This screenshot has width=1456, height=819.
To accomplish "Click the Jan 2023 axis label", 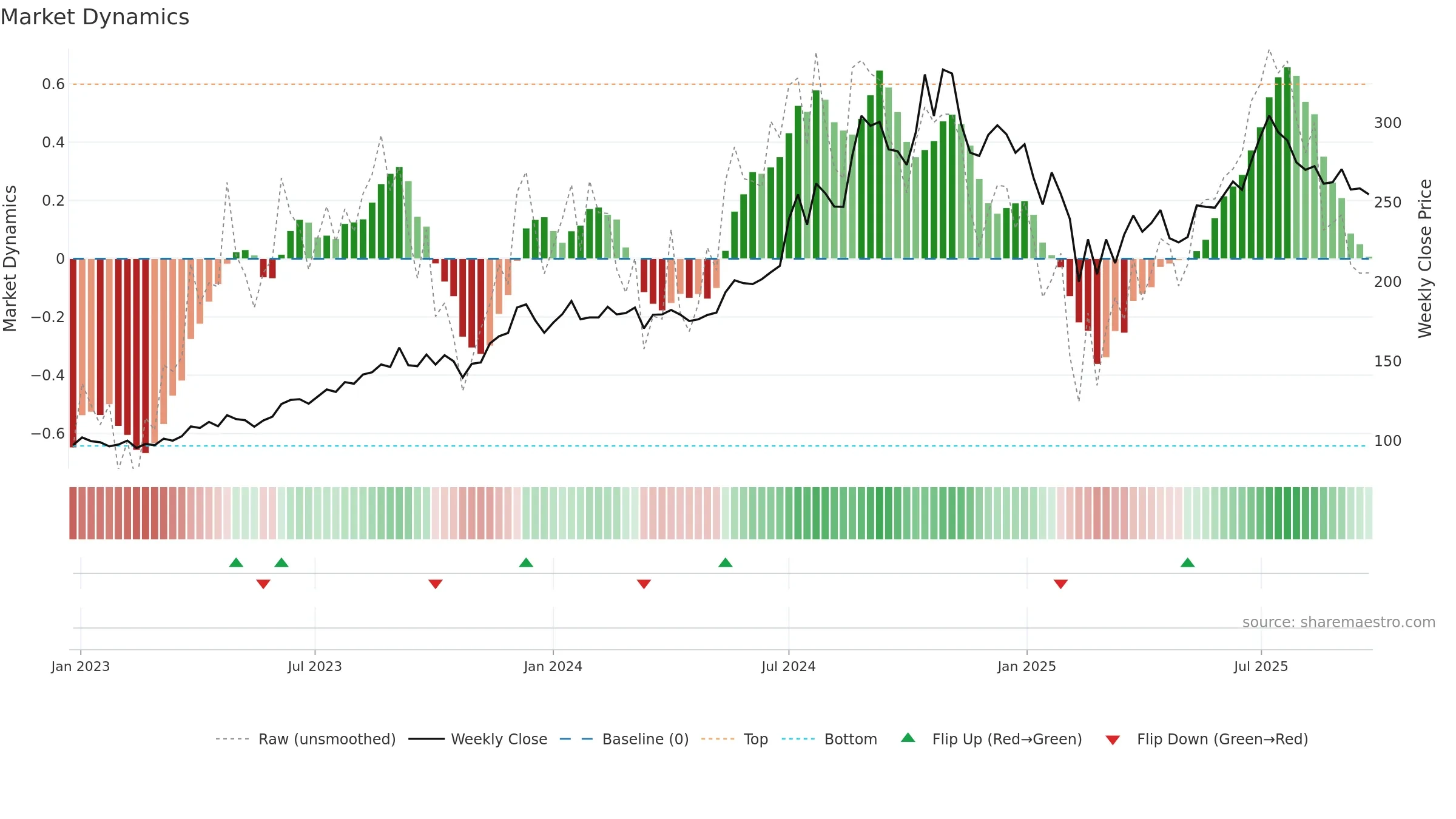I will (81, 666).
